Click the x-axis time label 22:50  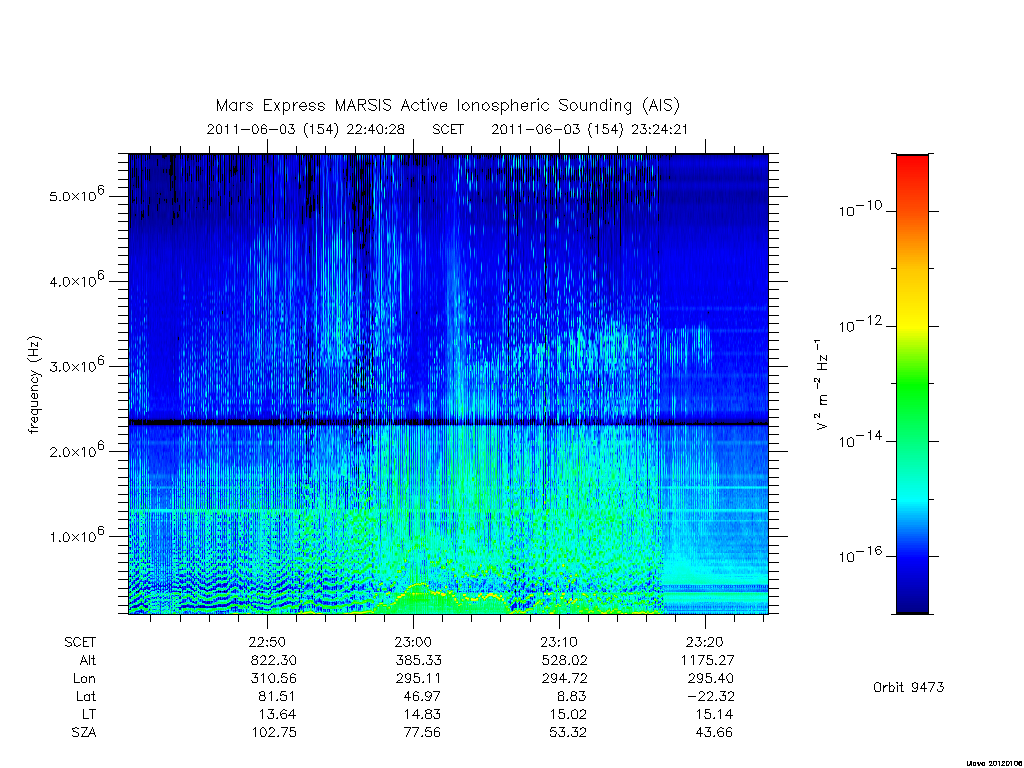pyautogui.click(x=267, y=642)
